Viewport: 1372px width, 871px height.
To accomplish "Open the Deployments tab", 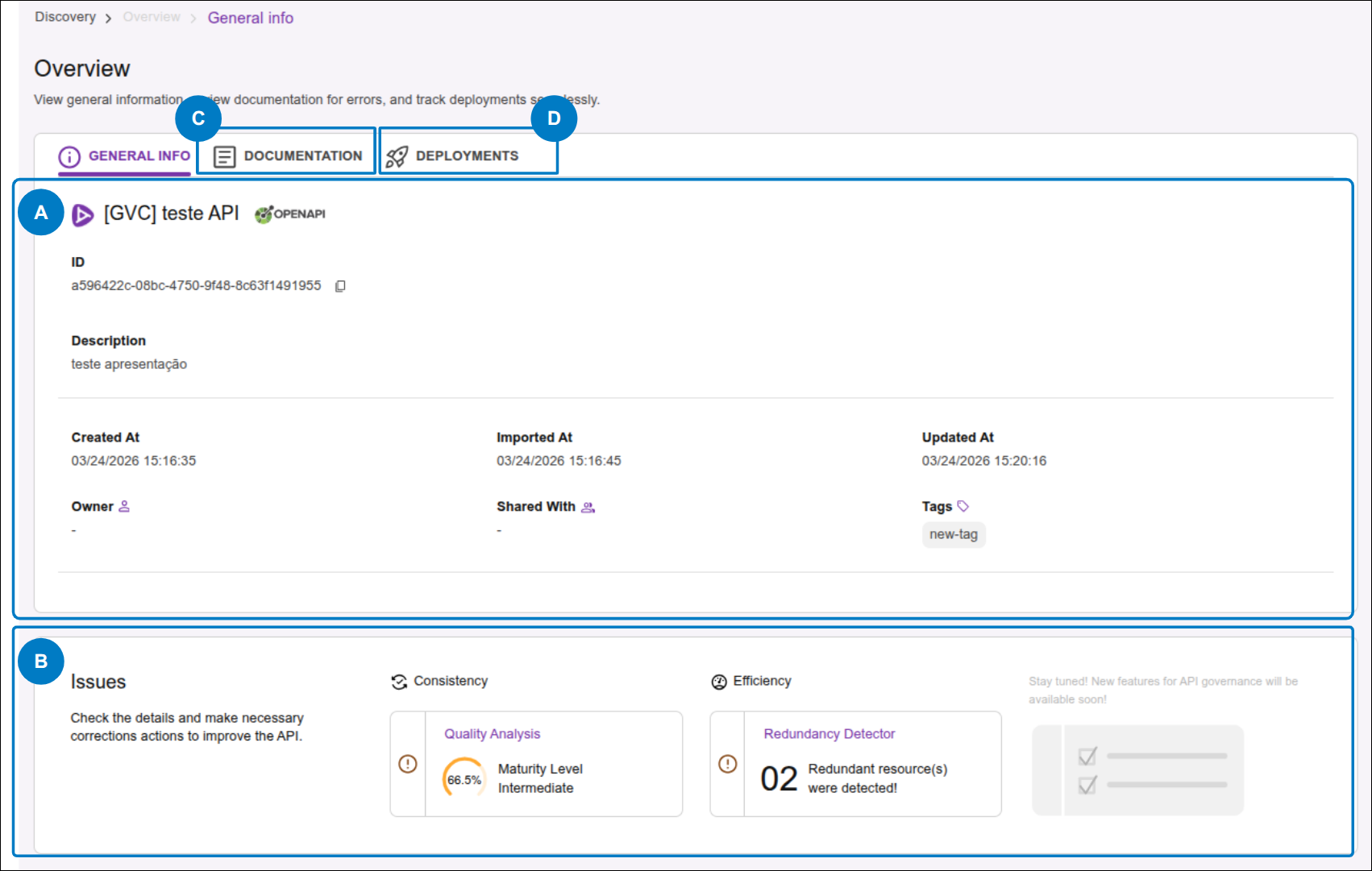I will [453, 156].
